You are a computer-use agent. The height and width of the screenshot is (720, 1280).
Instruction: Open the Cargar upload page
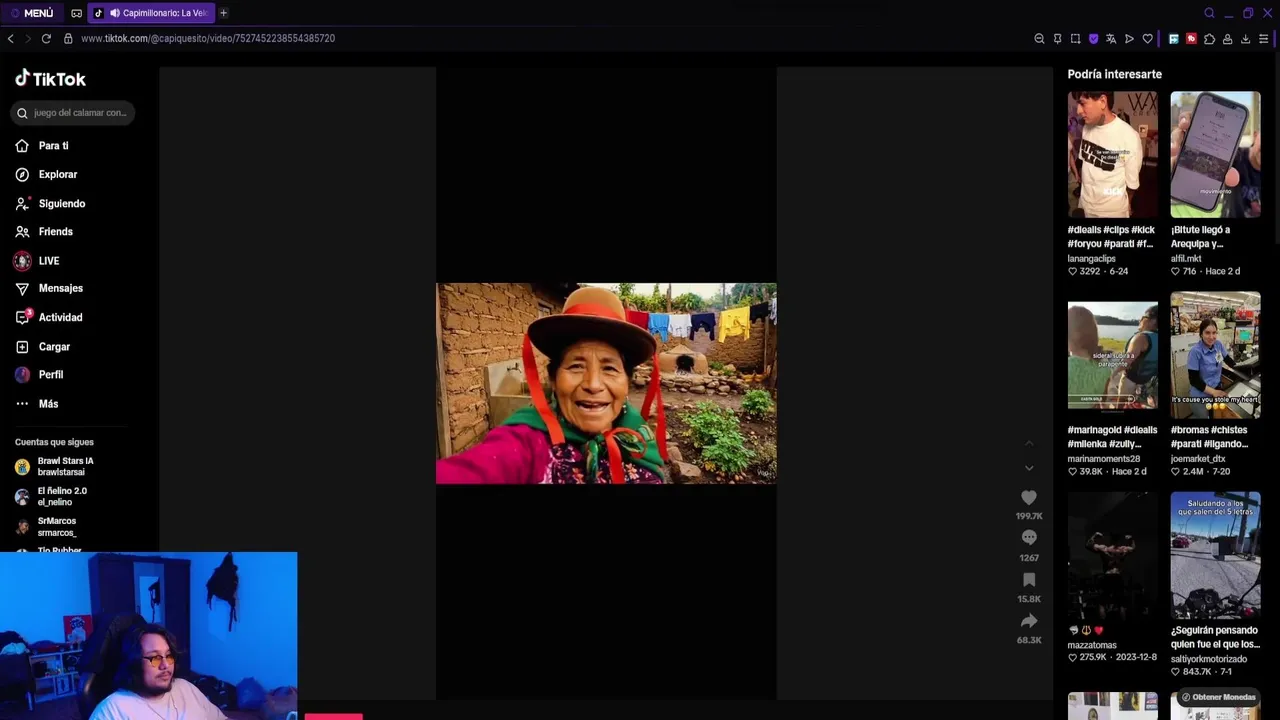pos(43,347)
